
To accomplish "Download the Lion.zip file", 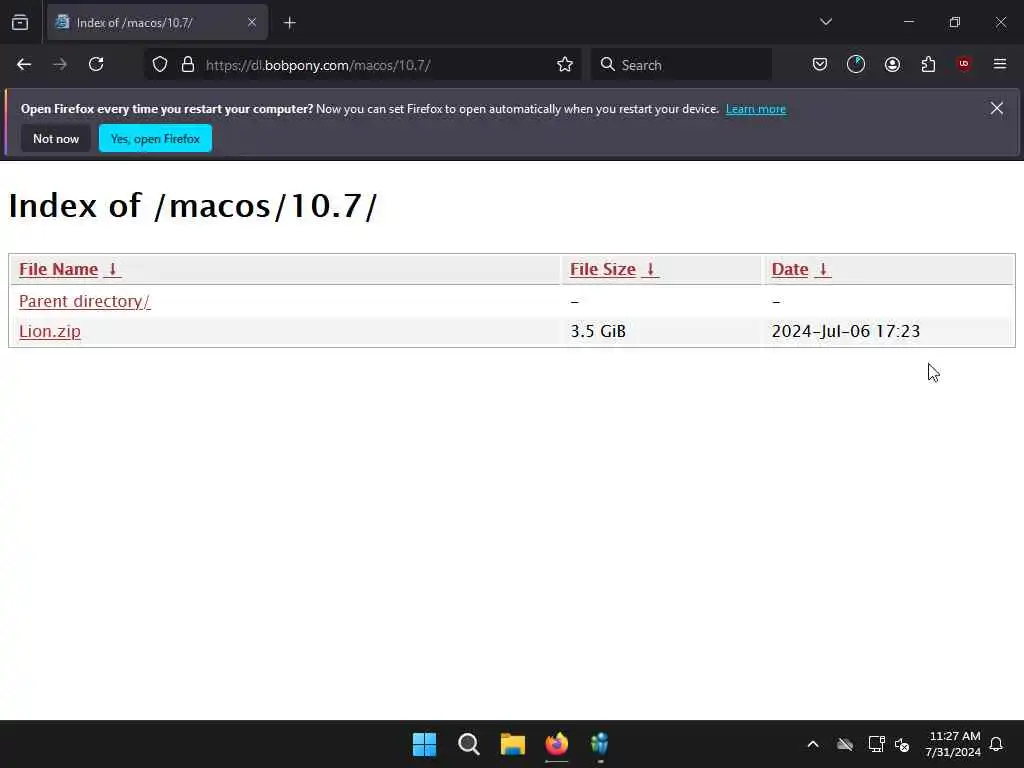I will click(x=50, y=331).
